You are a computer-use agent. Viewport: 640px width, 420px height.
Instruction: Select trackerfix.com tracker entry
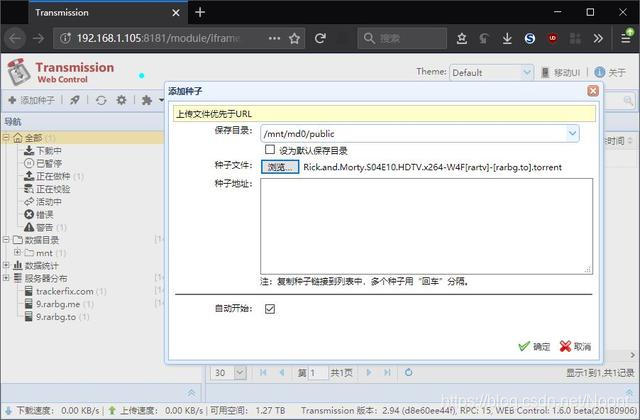point(65,291)
